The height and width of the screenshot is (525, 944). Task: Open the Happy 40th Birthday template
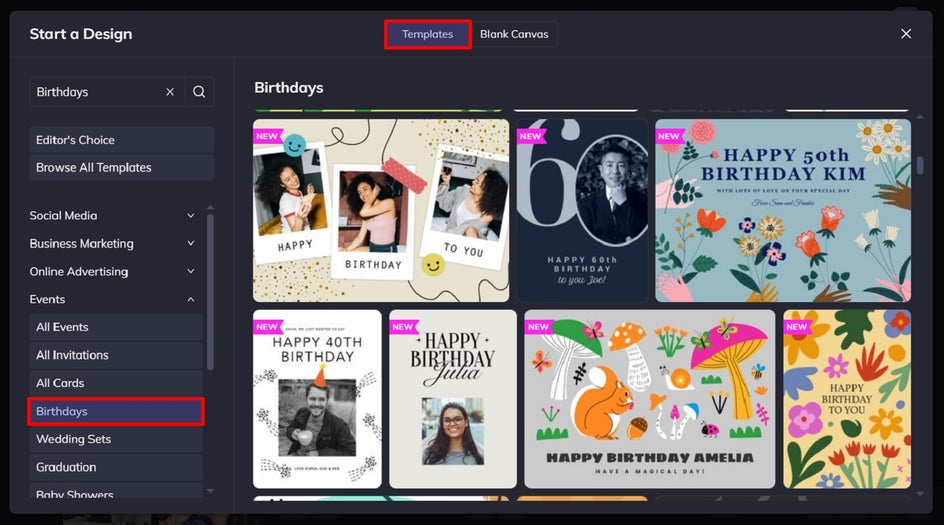coord(317,399)
